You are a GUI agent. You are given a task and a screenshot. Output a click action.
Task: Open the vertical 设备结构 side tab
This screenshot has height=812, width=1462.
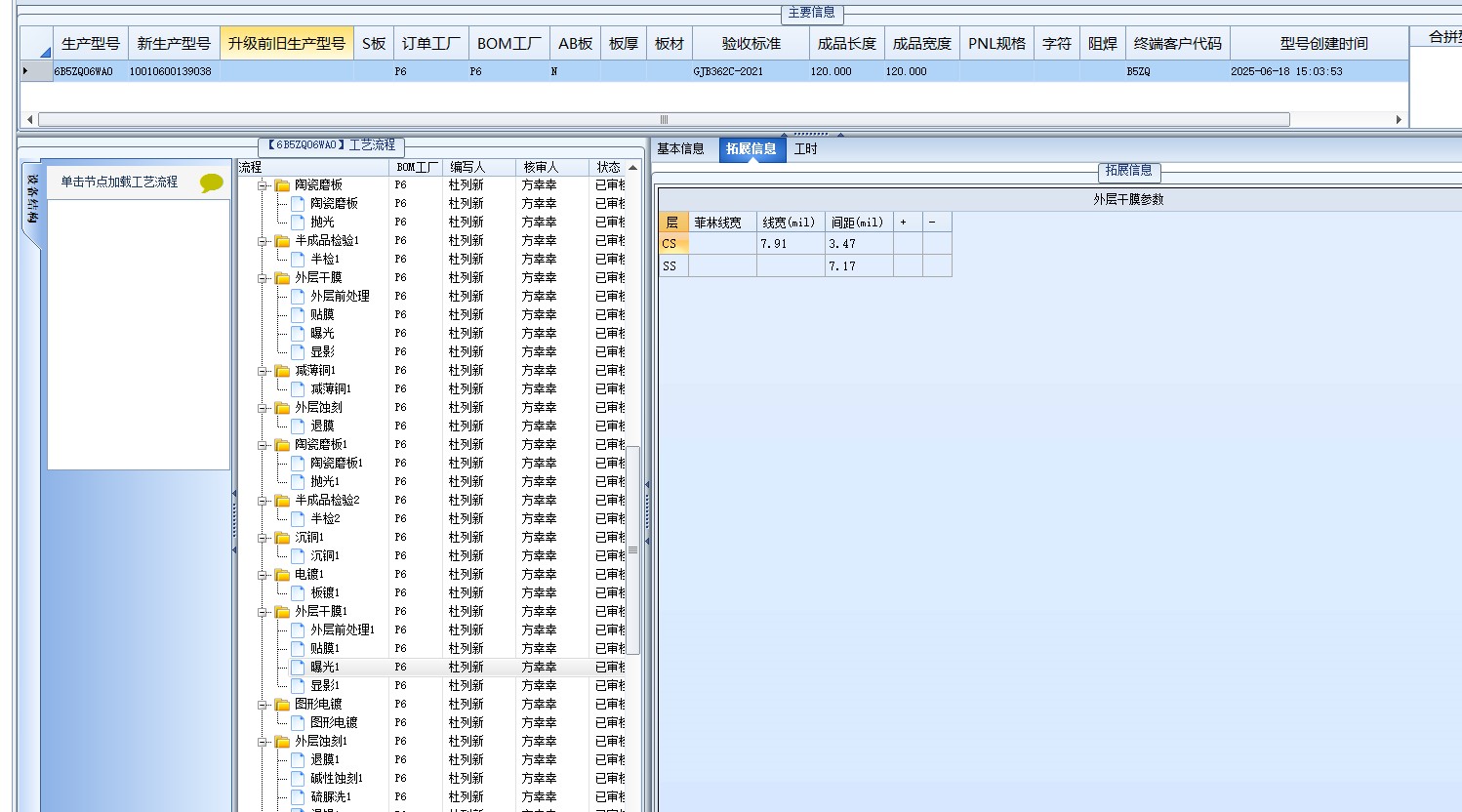(32, 200)
